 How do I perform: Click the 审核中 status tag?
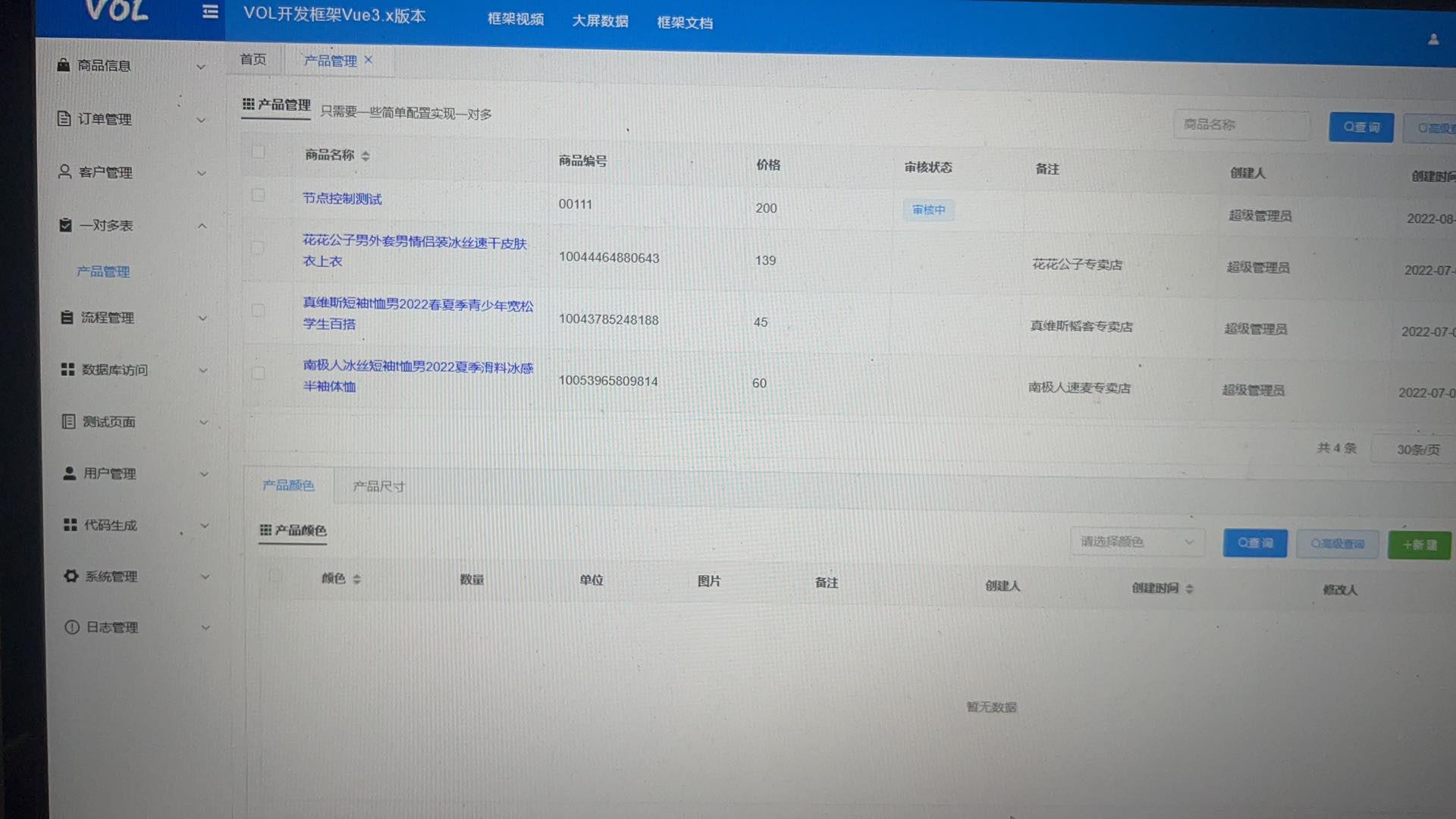point(928,210)
